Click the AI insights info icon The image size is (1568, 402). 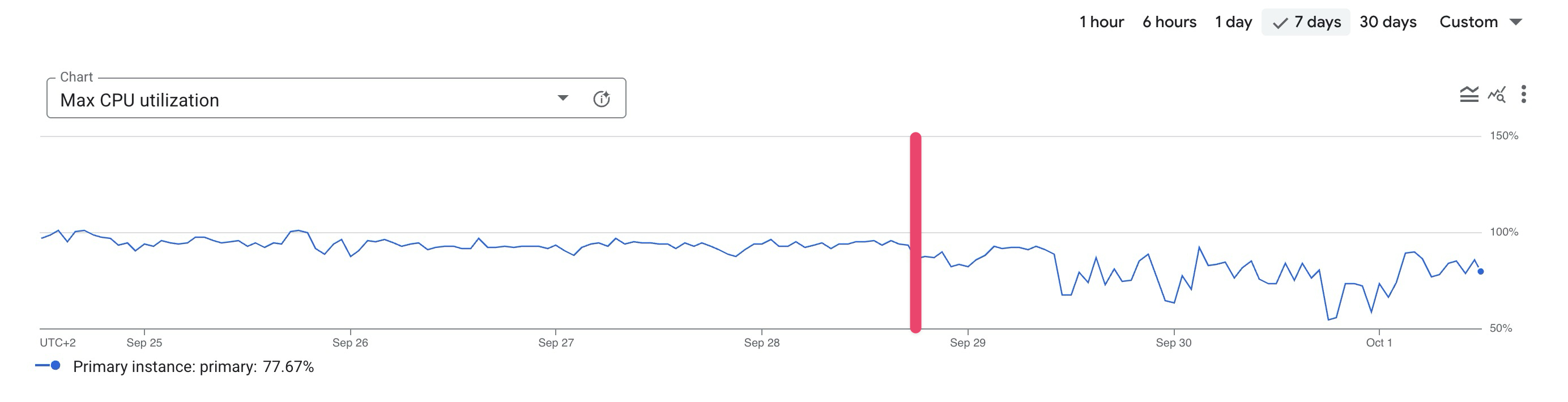(602, 99)
